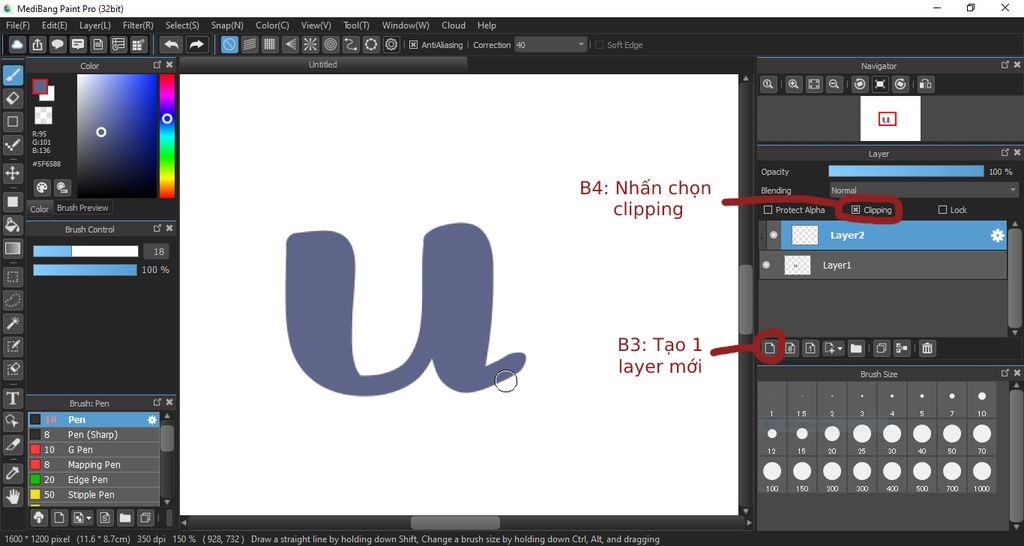The height and width of the screenshot is (546, 1024).
Task: Select the Brush tool in left toolbar
Action: point(12,76)
